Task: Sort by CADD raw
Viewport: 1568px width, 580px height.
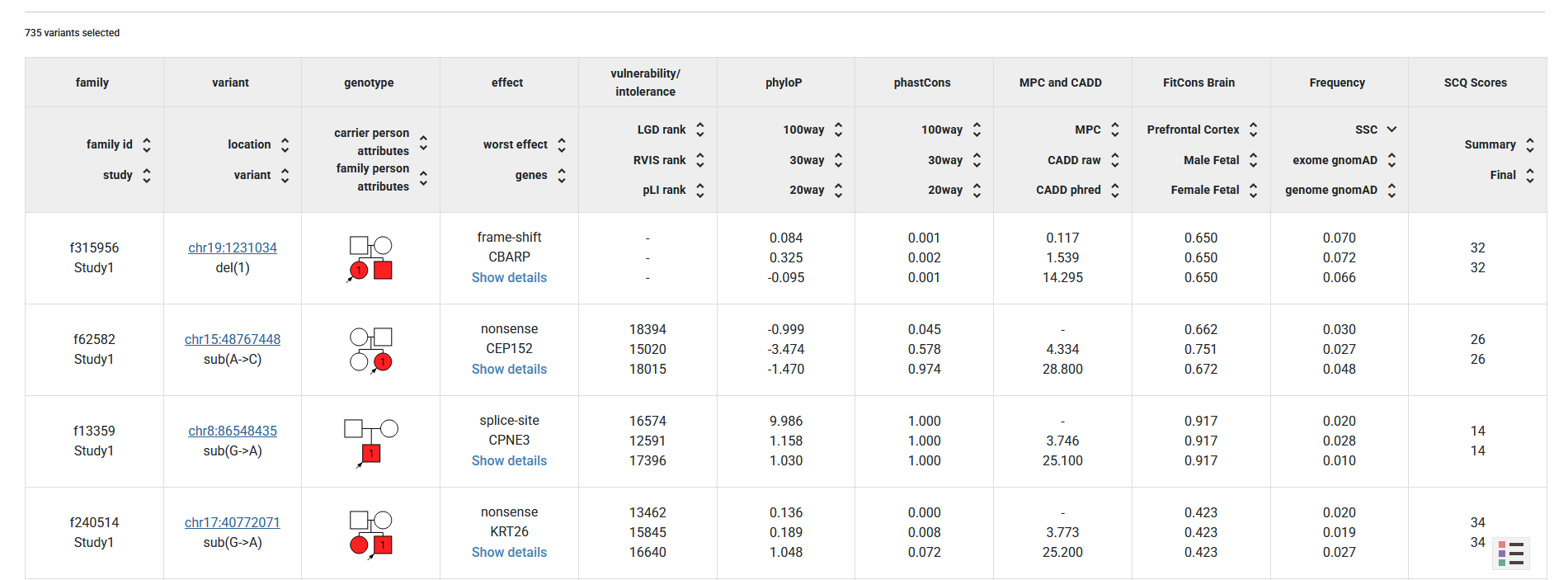Action: [1115, 160]
